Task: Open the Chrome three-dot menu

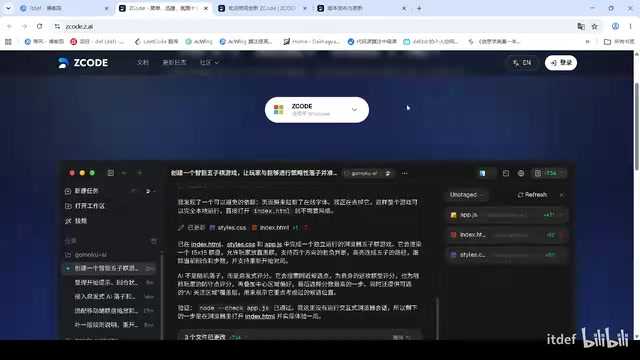Action: [x=631, y=26]
